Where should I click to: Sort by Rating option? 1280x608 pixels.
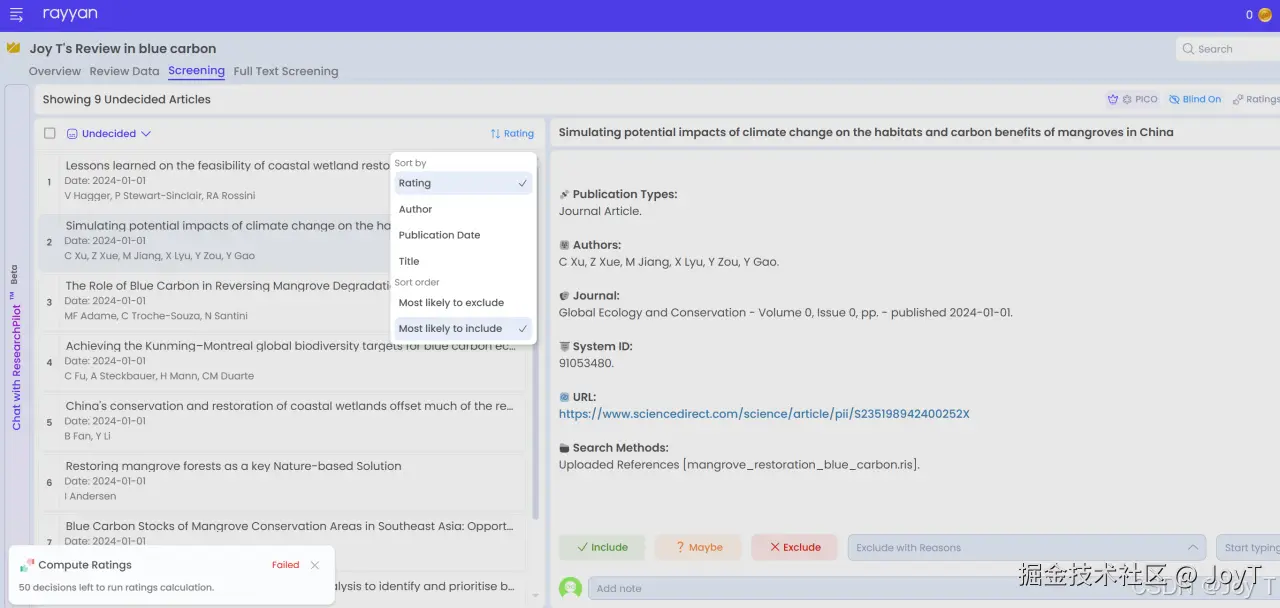(463, 183)
